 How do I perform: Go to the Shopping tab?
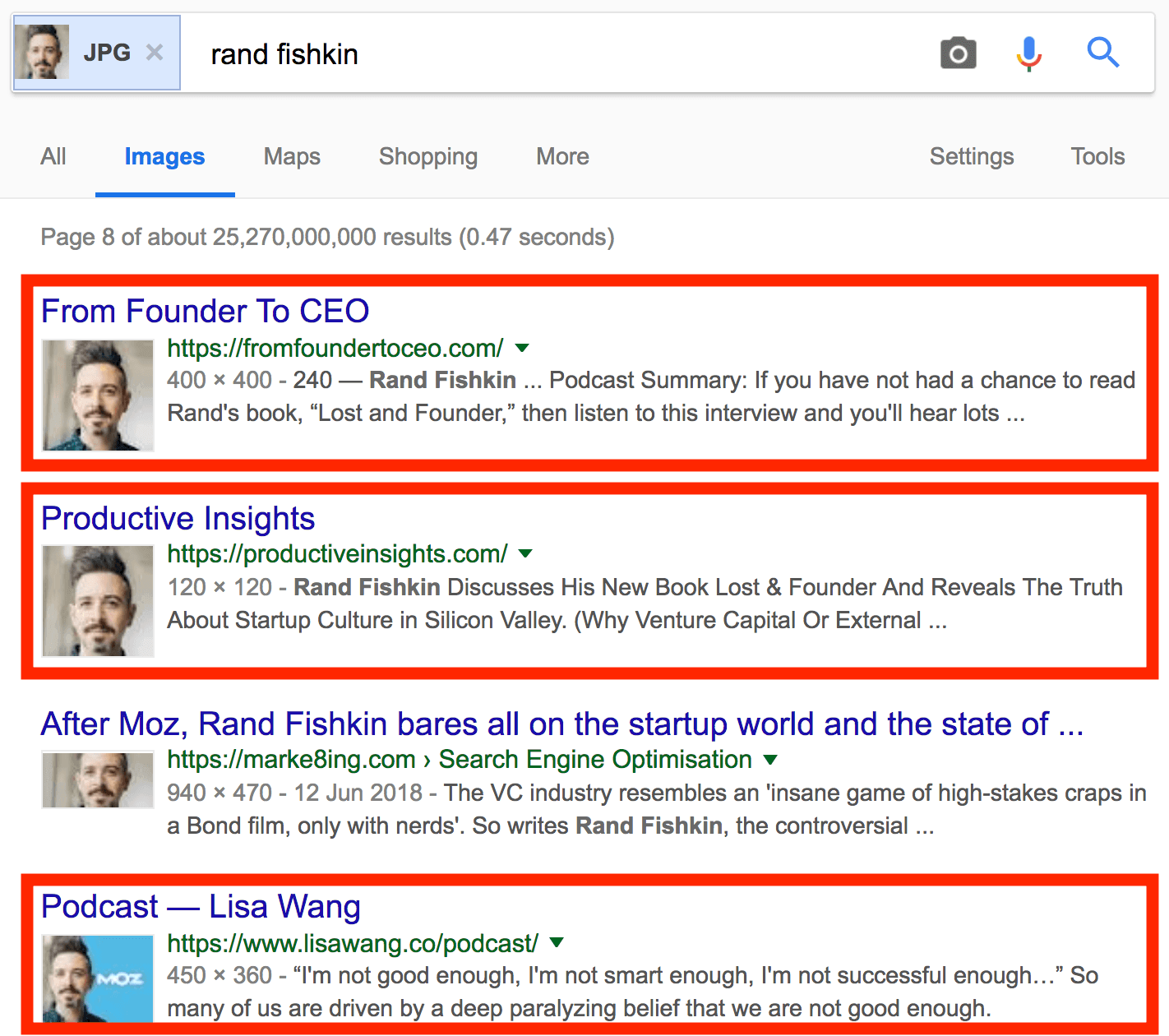tap(428, 156)
